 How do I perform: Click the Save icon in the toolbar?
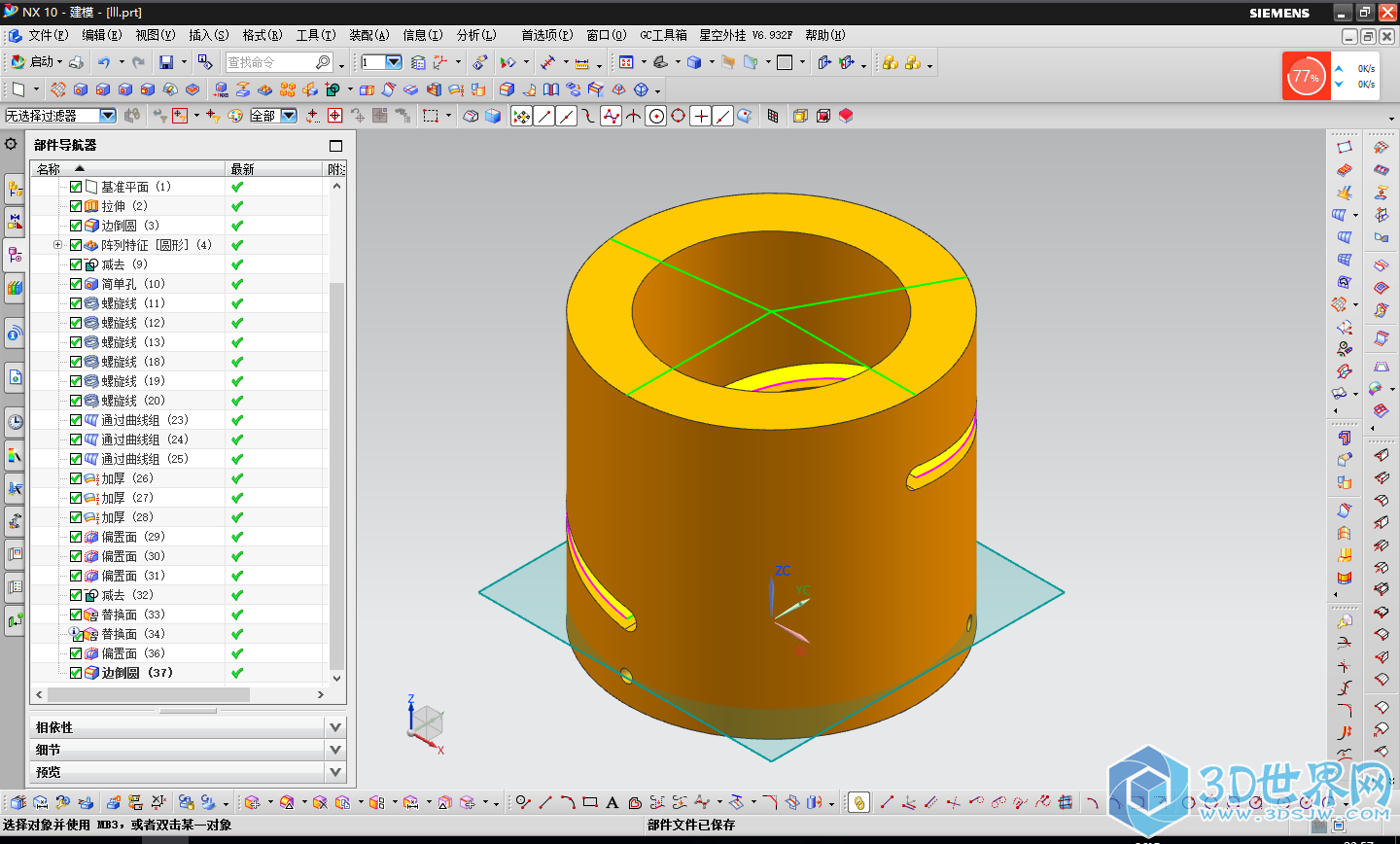(166, 62)
